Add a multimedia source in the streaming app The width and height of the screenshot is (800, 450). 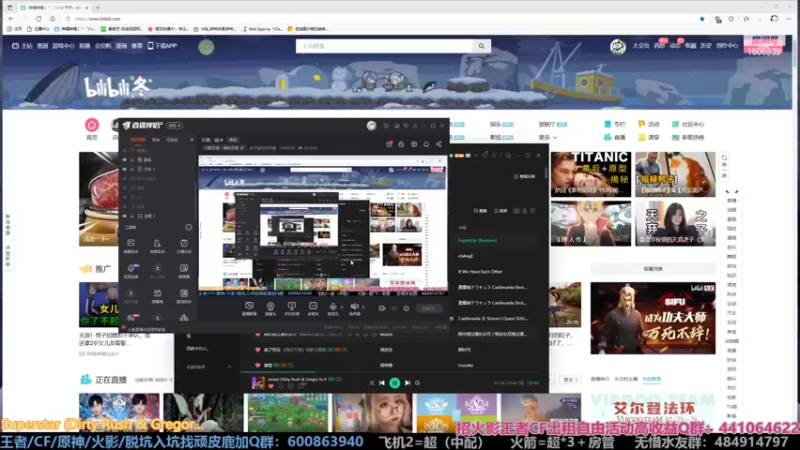313,308
